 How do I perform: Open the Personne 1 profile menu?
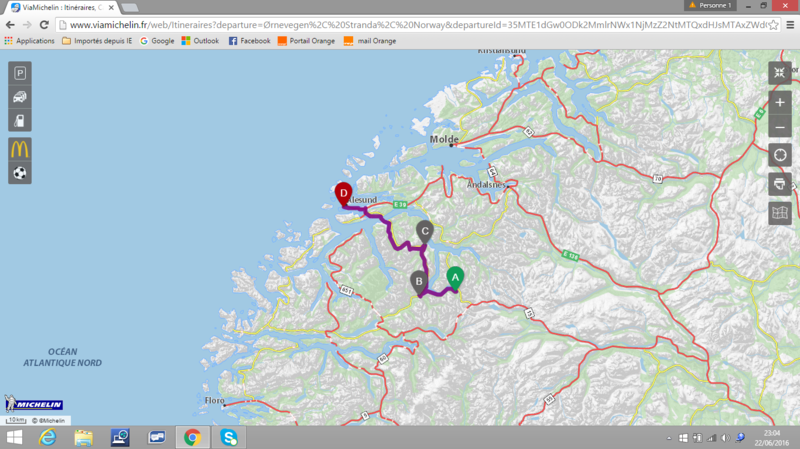click(710, 5)
